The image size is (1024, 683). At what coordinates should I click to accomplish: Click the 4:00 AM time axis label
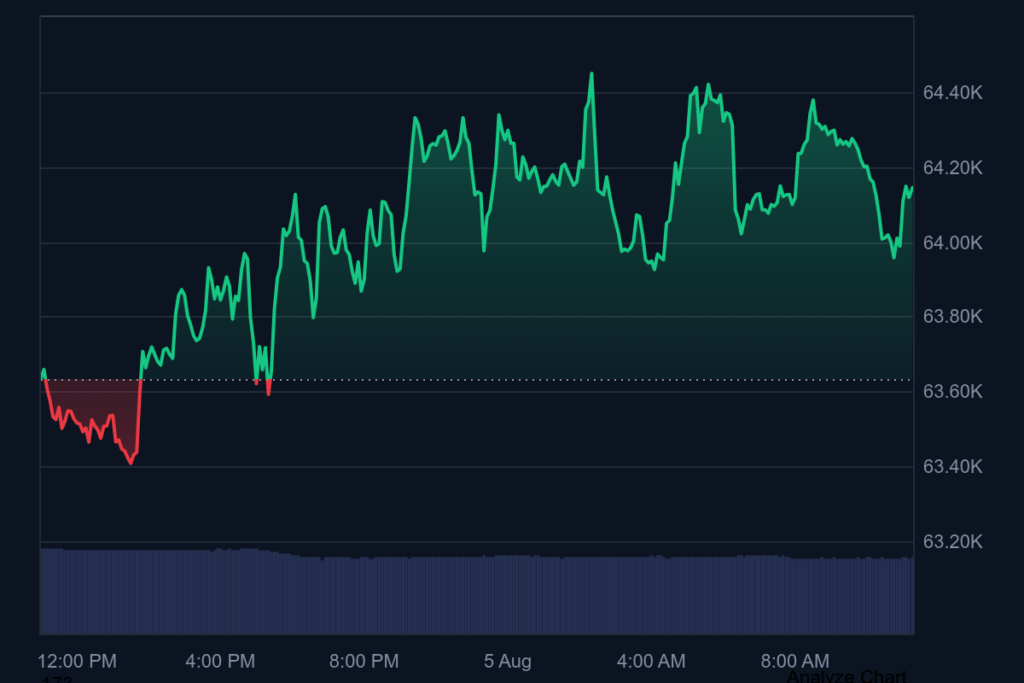651,661
